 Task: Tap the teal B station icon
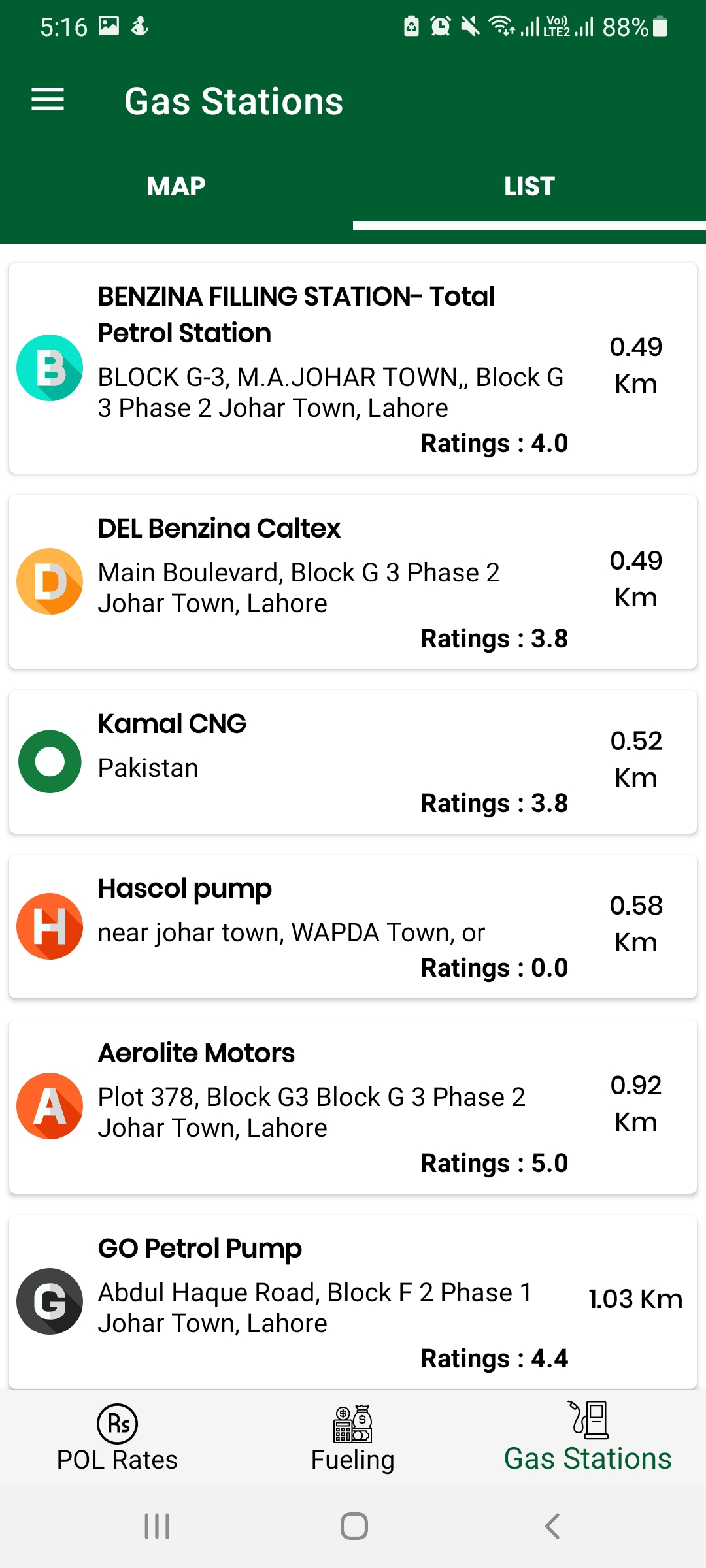point(50,368)
